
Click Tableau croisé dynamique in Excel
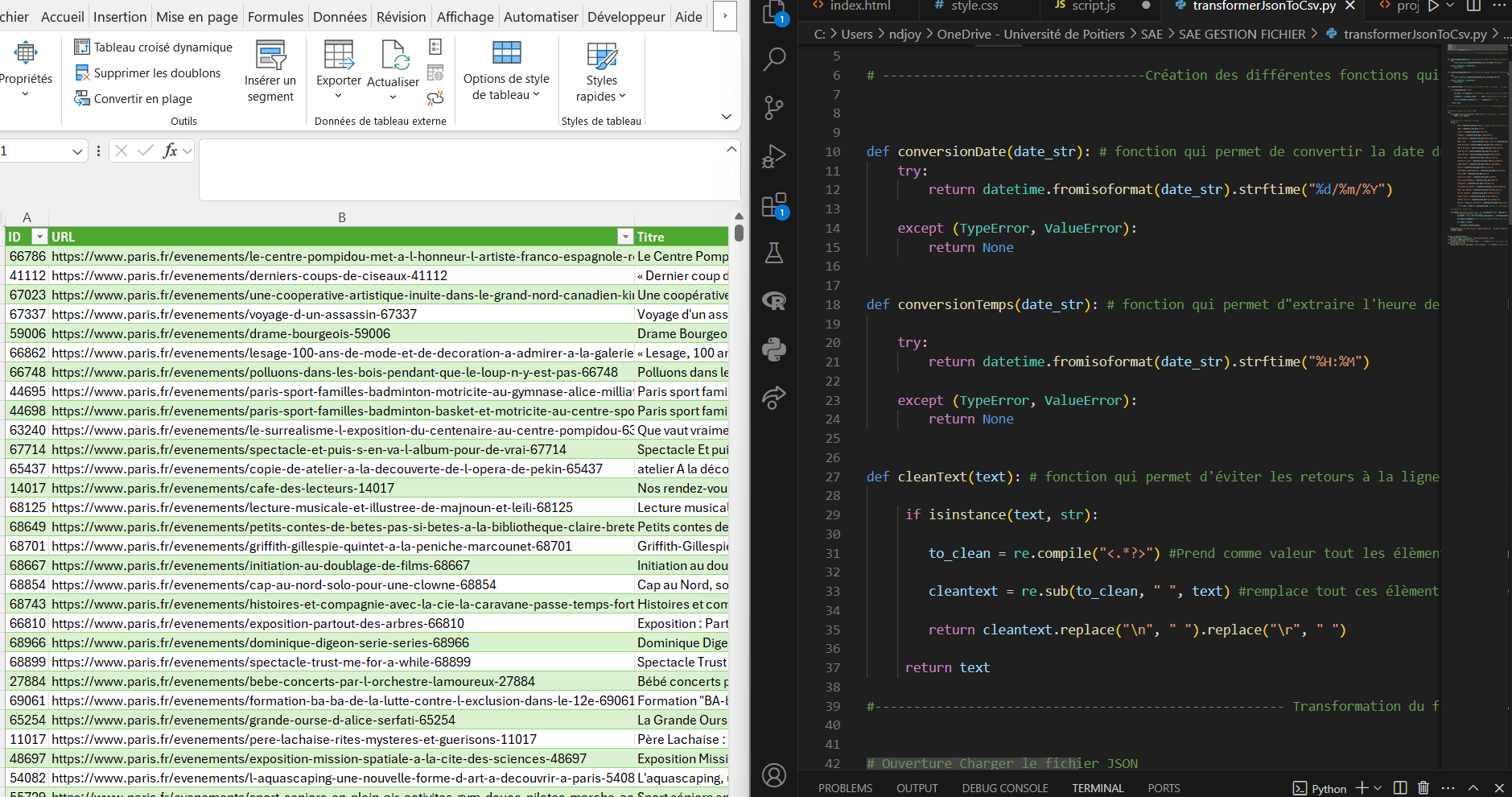tap(153, 47)
